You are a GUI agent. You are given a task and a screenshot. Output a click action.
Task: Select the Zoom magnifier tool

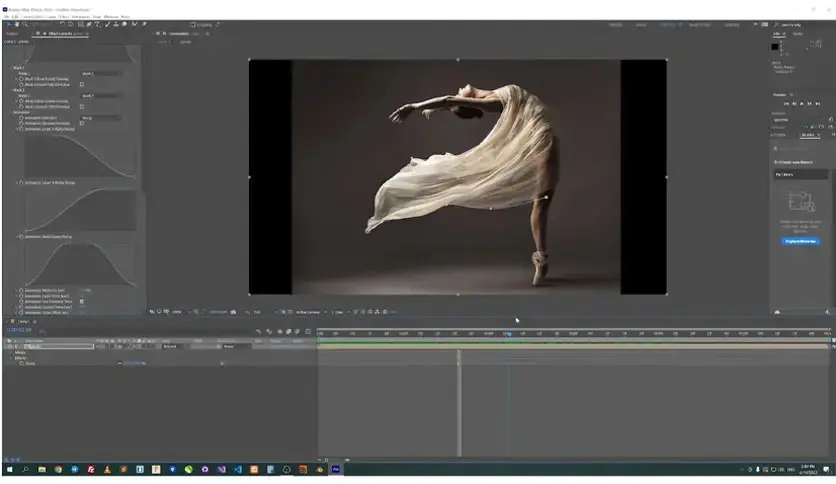pyautogui.click(x=25, y=24)
